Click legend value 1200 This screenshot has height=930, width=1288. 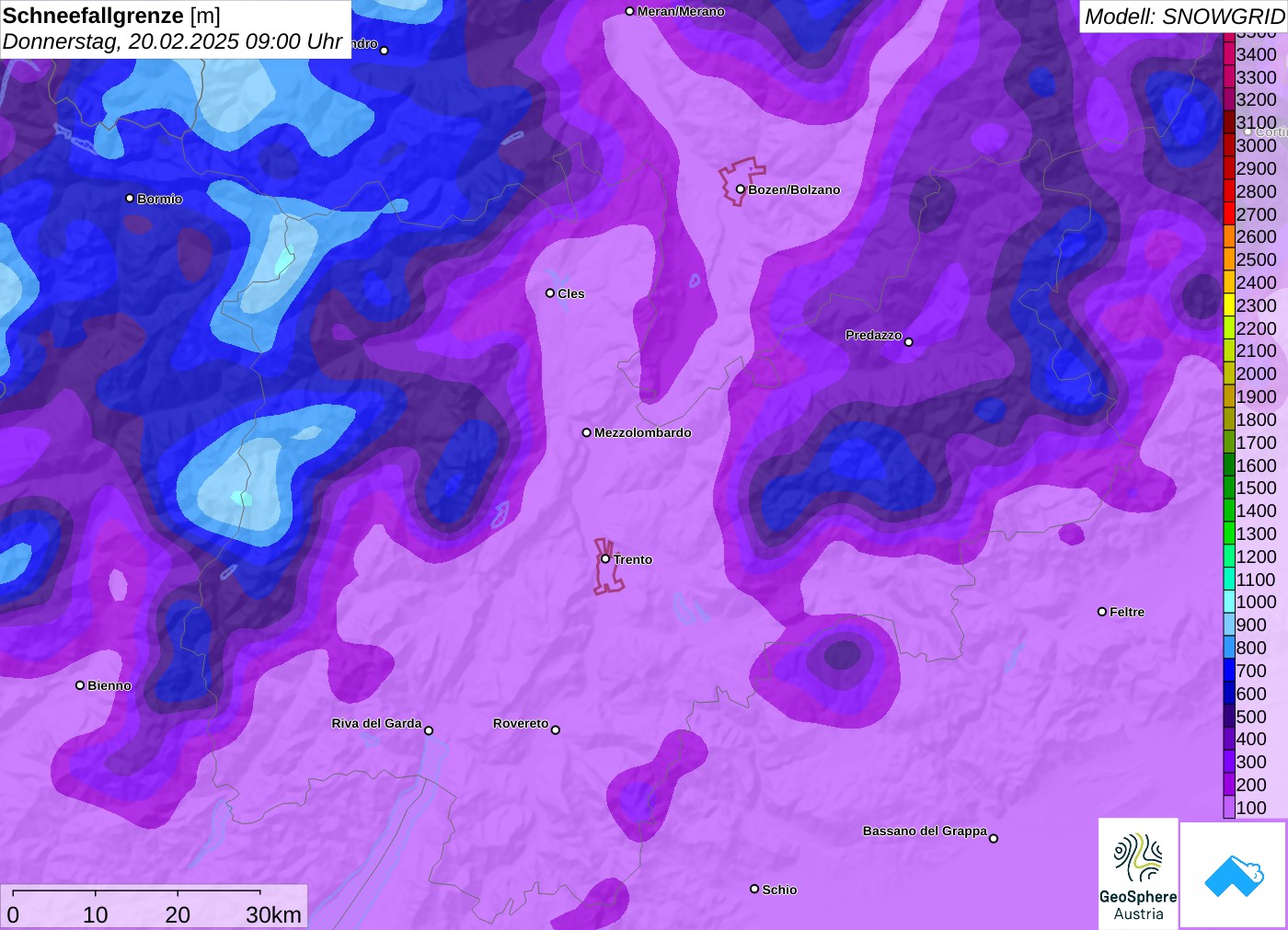pyautogui.click(x=1257, y=557)
